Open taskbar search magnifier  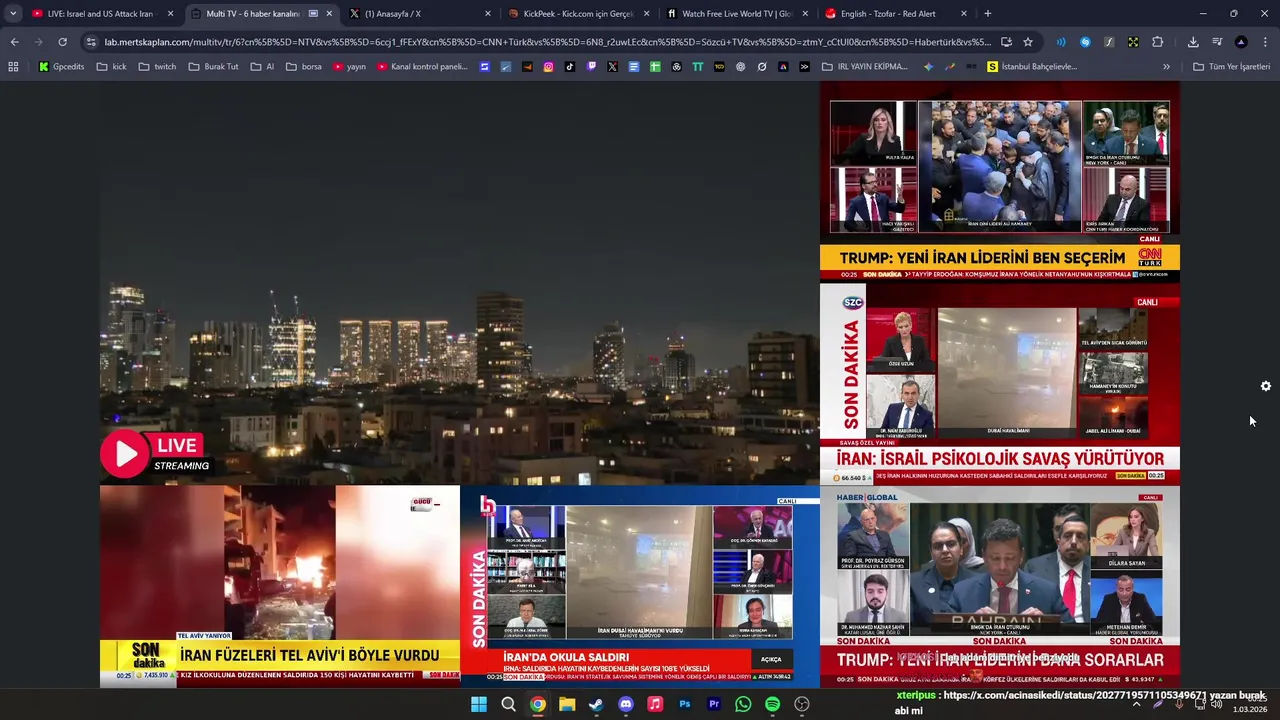click(508, 704)
